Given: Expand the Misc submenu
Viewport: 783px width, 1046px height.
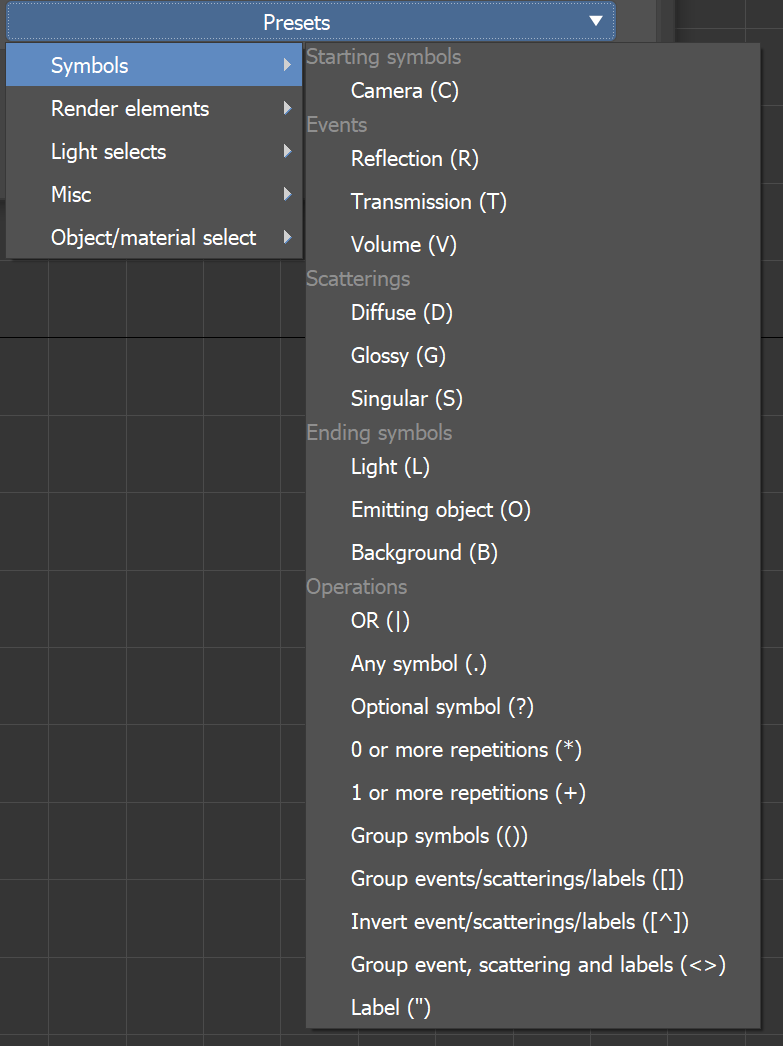Looking at the screenshot, I should [x=70, y=194].
